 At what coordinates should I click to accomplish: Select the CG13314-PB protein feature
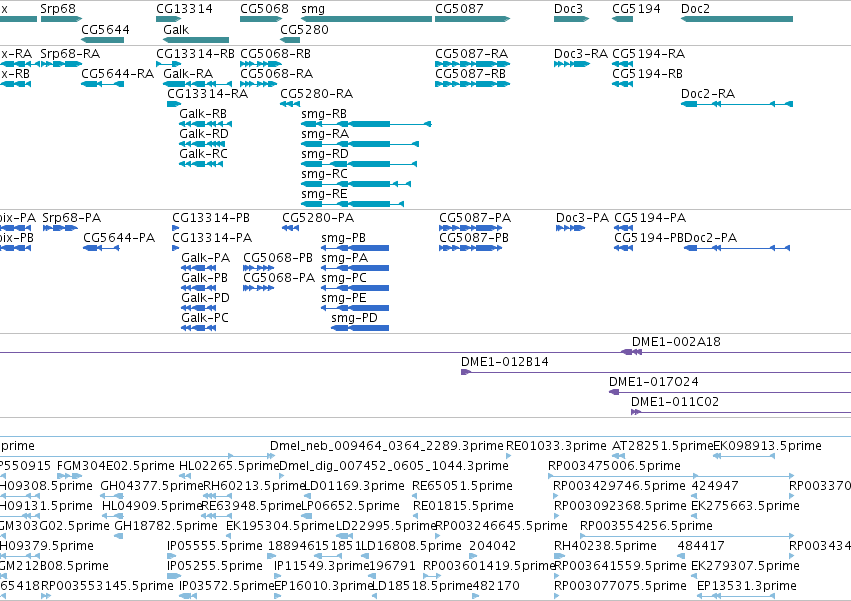(175, 228)
